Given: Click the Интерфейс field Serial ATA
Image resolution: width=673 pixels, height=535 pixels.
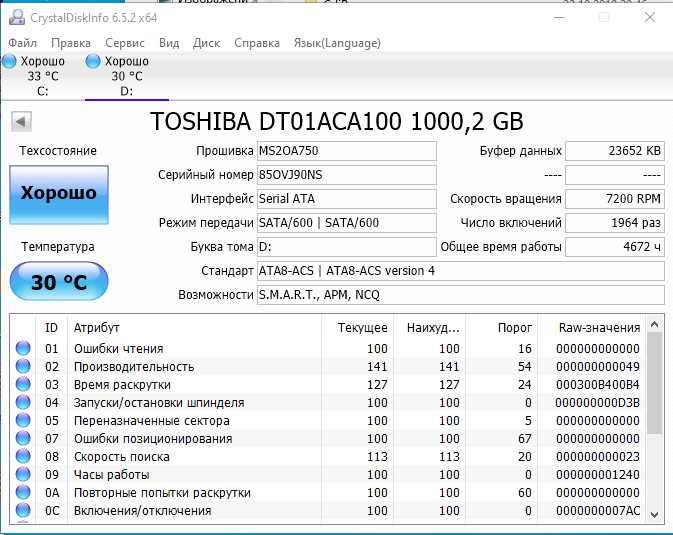Looking at the screenshot, I should 346,199.
